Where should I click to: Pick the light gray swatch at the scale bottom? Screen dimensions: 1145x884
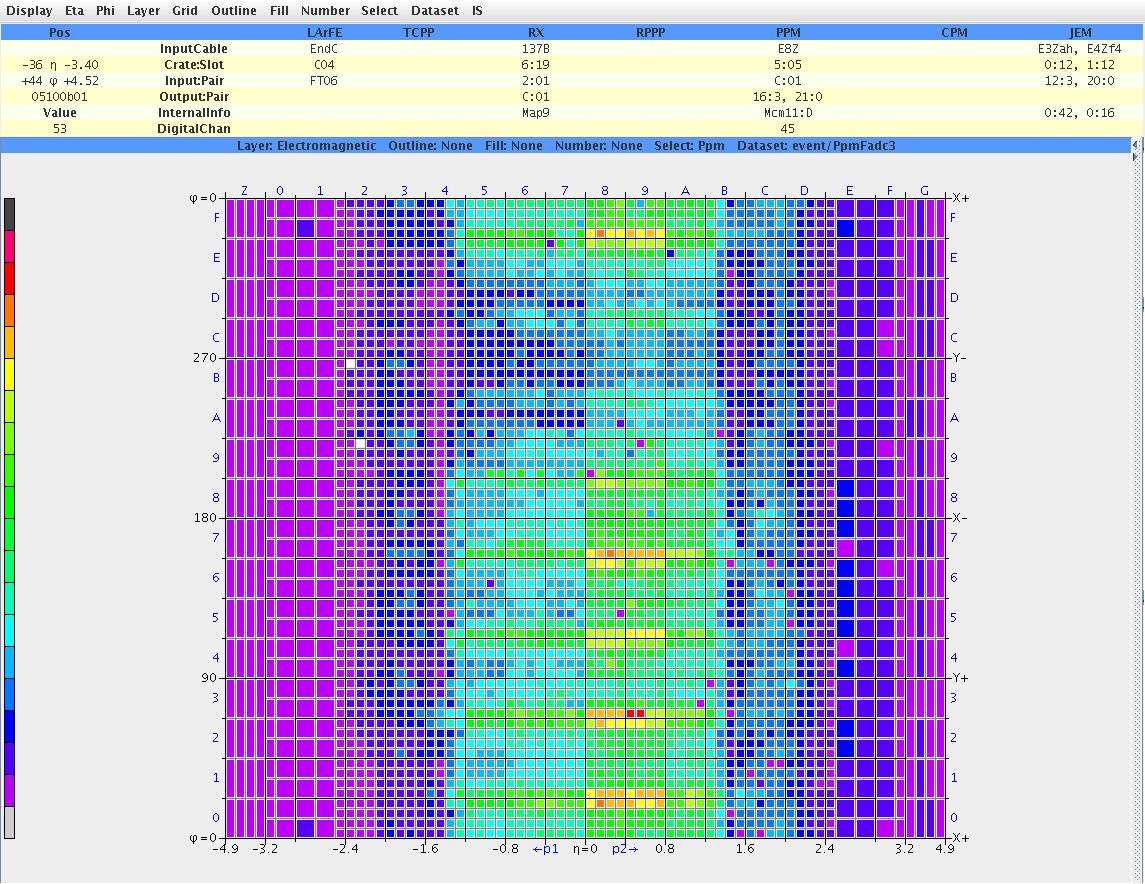10,822
